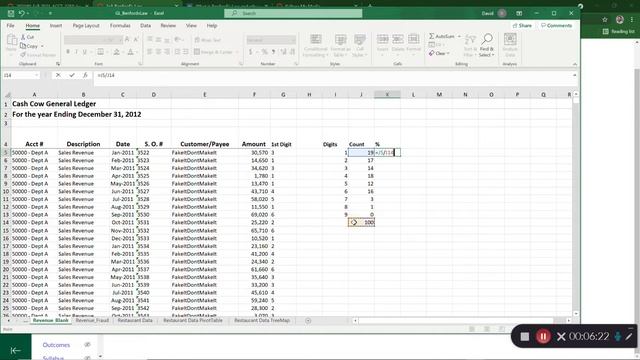Click the Cancel X in formula bar
Screen dimensions: 640x360
click(58, 75)
